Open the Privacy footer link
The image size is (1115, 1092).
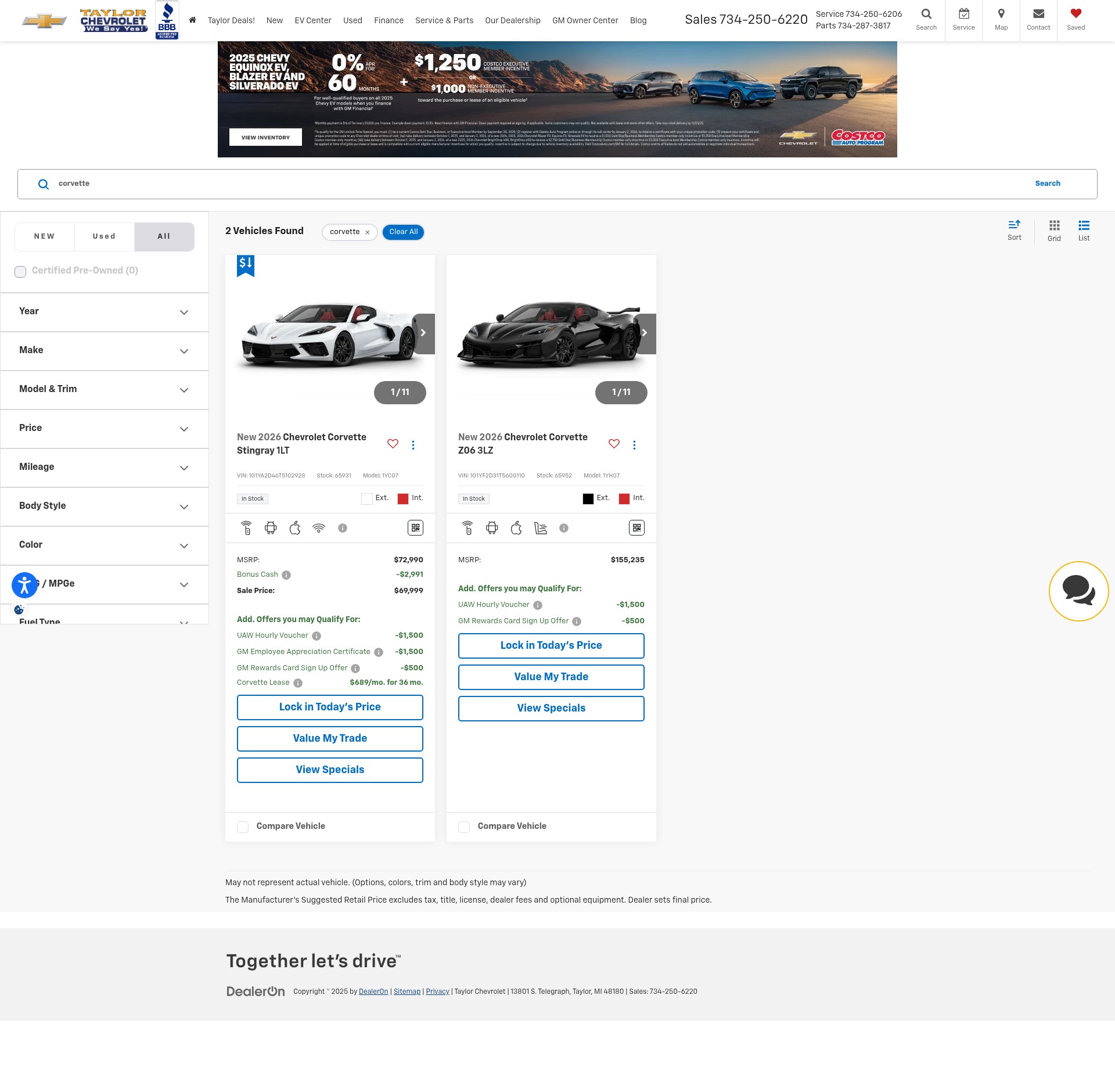click(437, 992)
